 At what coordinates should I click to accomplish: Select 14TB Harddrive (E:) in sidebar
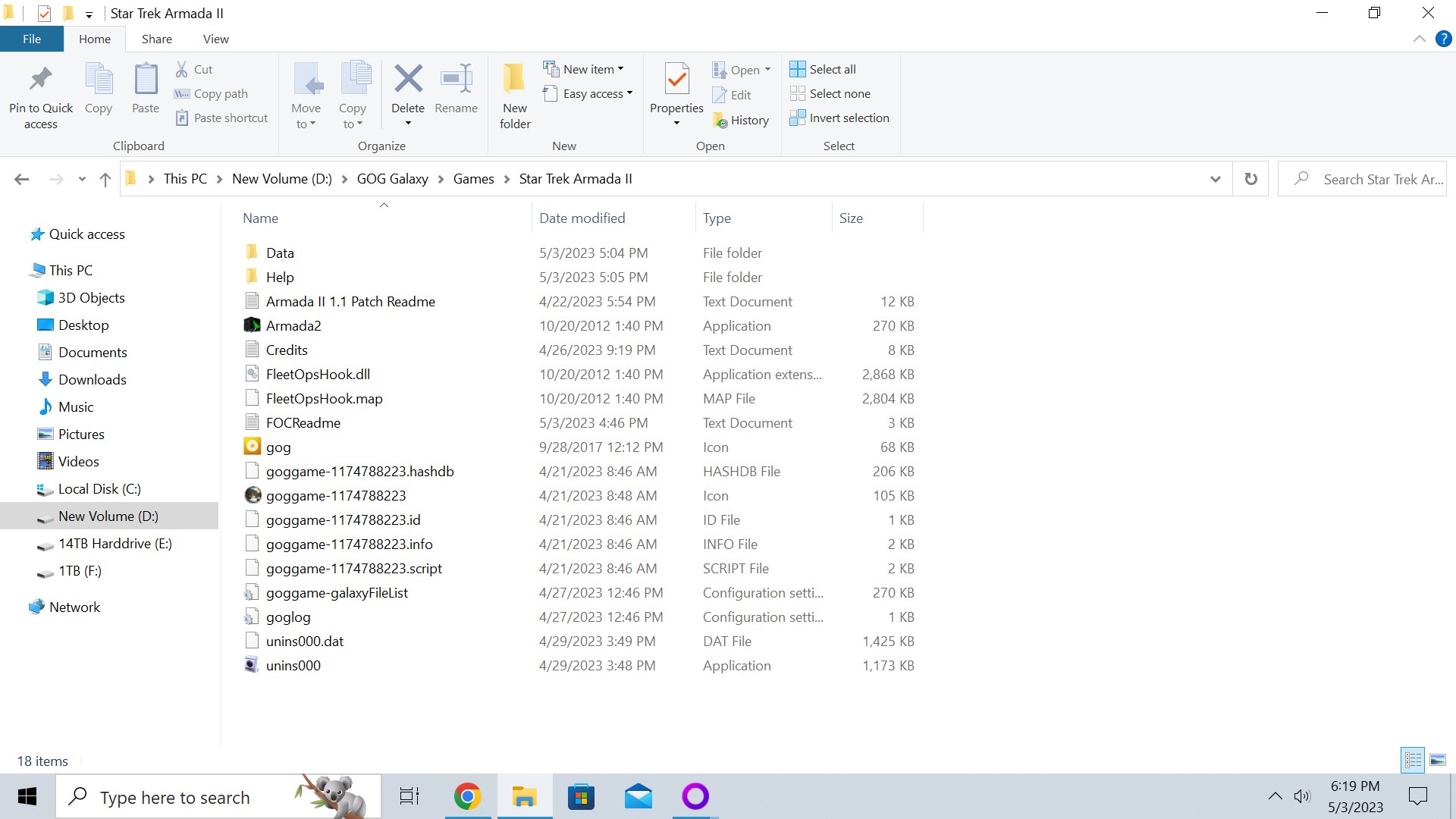click(x=105, y=543)
